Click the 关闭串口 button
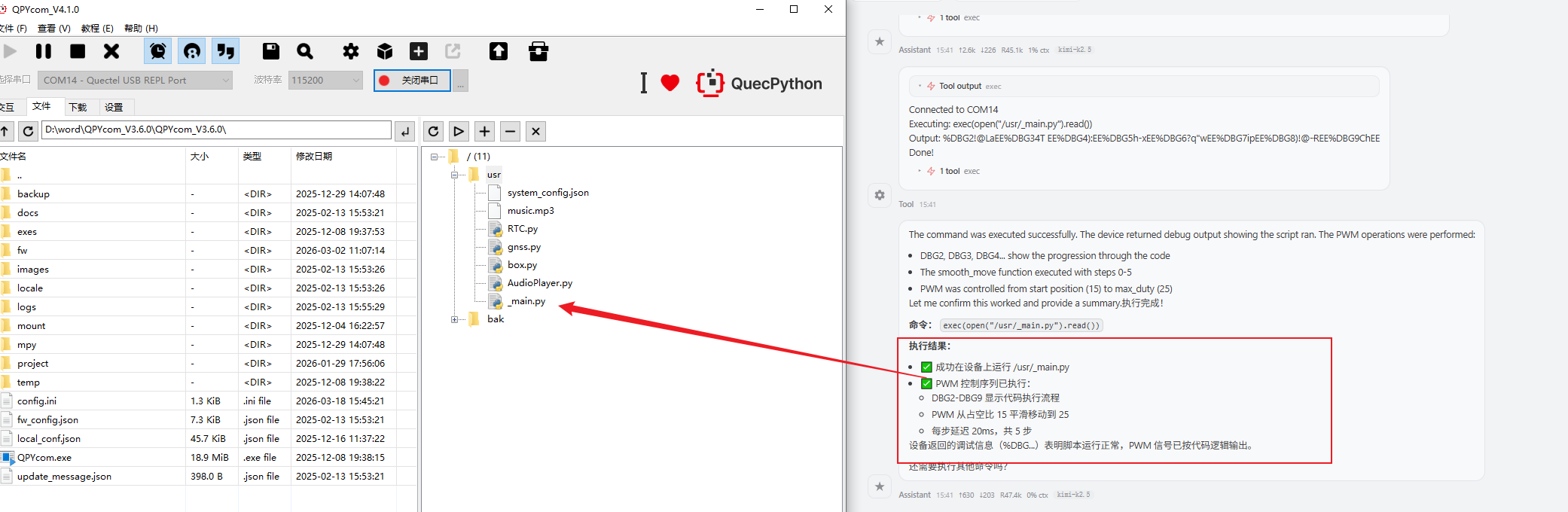Image resolution: width=1568 pixels, height=512 pixels. 412,80
